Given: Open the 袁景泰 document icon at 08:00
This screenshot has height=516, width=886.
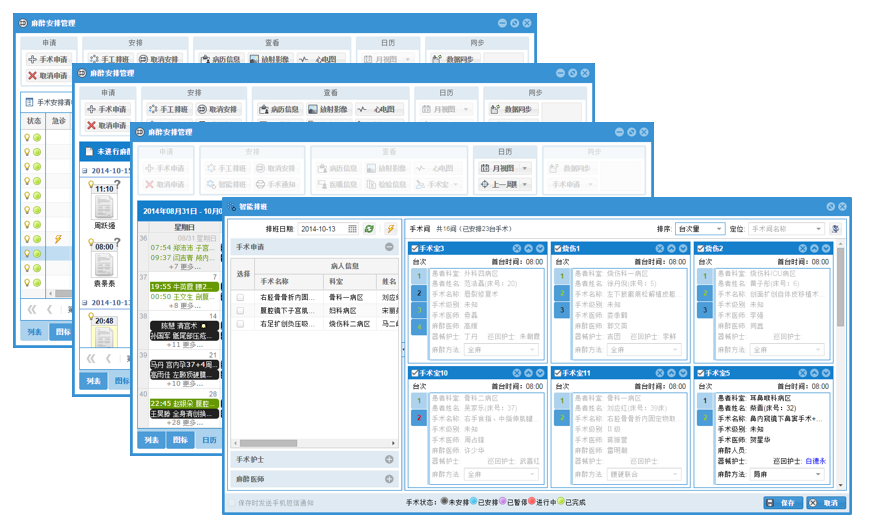Looking at the screenshot, I should coord(105,265).
